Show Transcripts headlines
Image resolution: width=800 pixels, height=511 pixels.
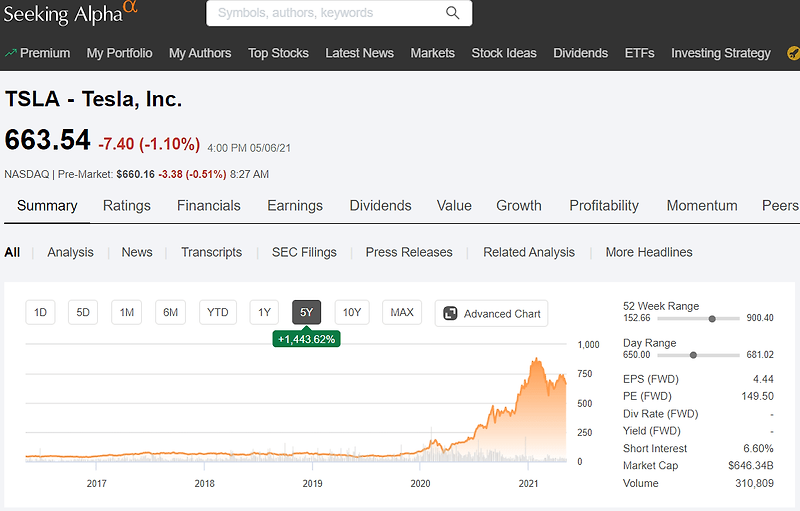click(x=211, y=252)
